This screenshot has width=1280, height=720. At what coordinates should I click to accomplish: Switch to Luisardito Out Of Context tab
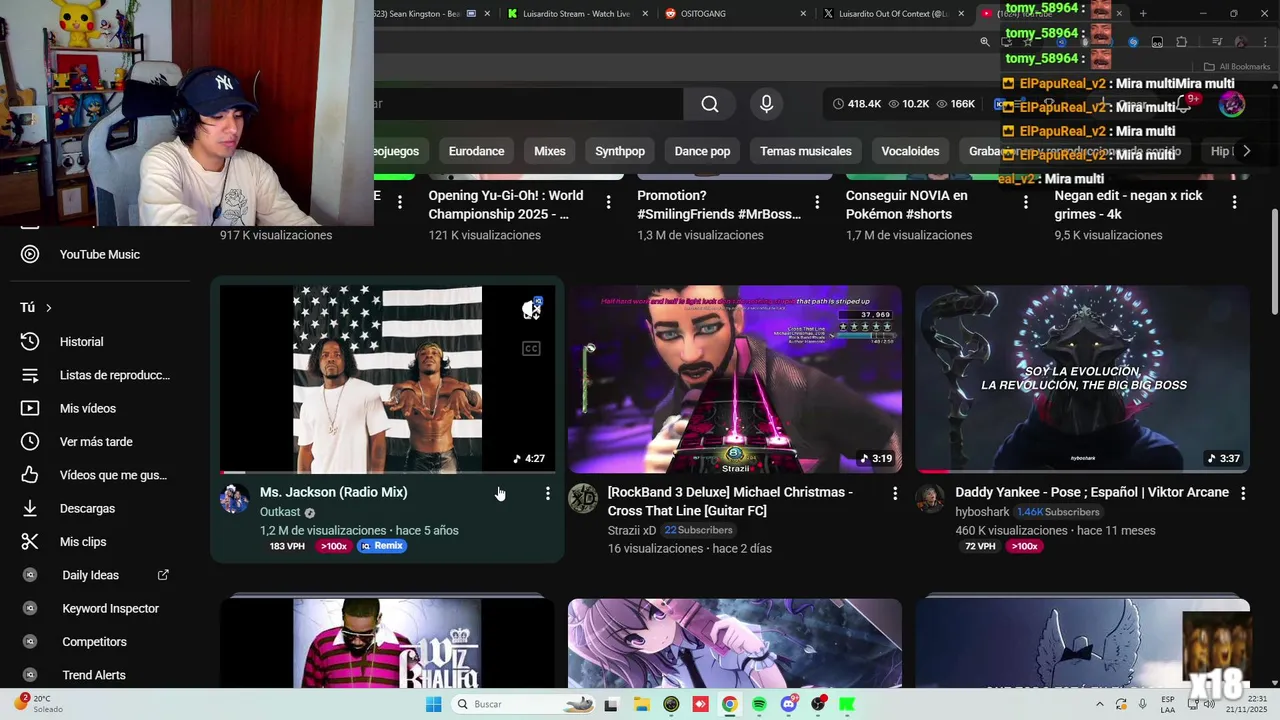coord(890,14)
